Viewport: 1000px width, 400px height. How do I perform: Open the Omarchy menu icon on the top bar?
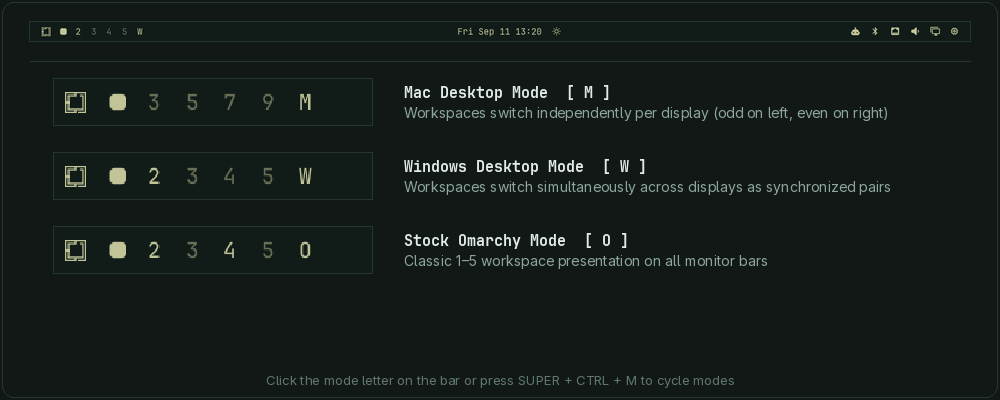(x=46, y=31)
